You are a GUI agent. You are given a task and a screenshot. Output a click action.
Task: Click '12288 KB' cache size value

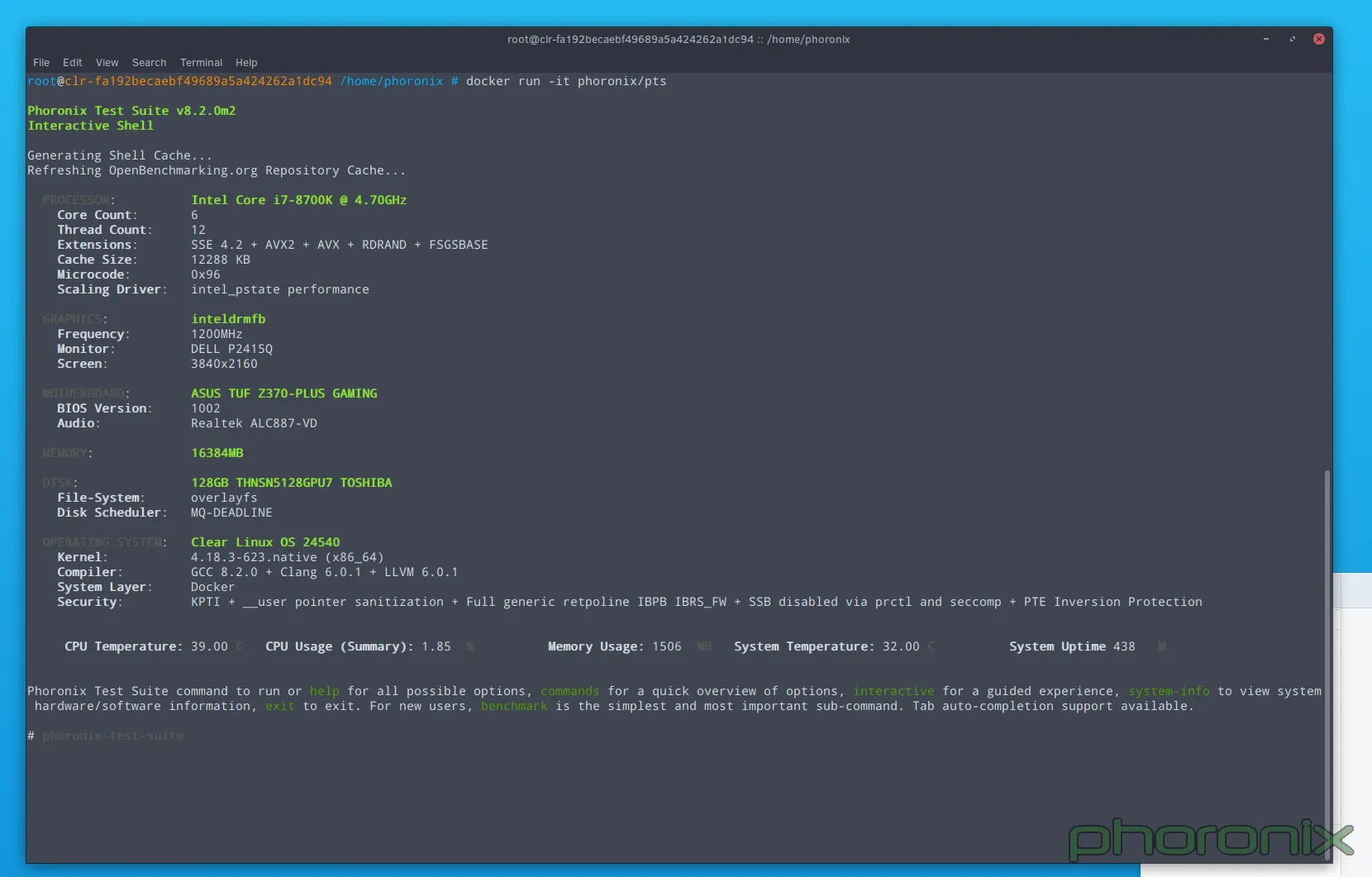click(x=221, y=260)
